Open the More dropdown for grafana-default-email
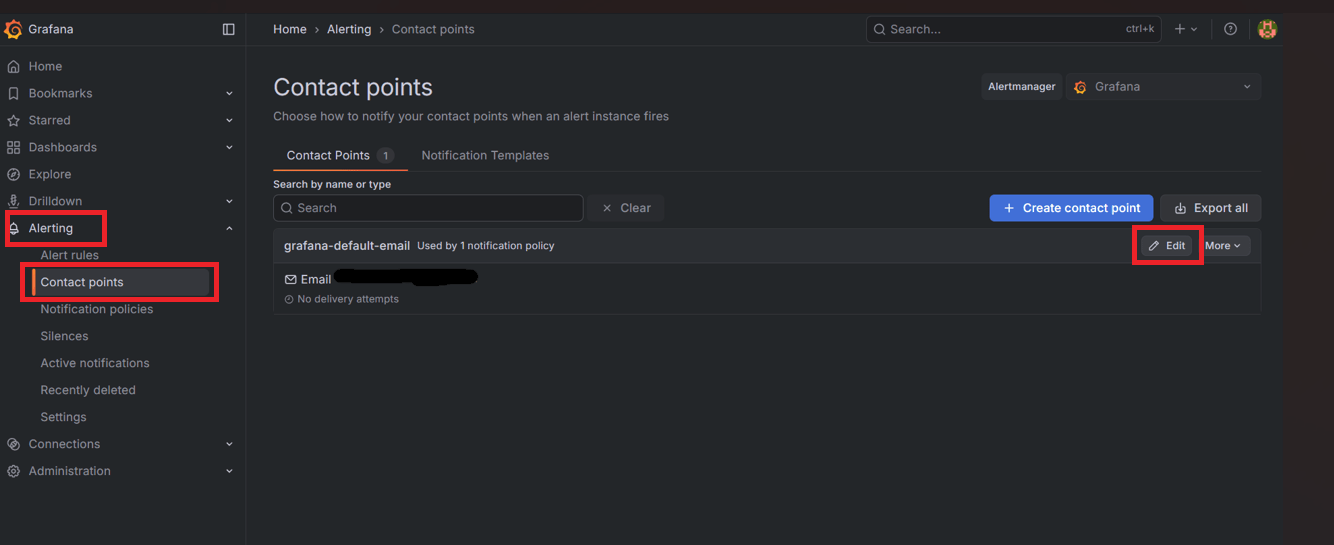 tap(1222, 246)
